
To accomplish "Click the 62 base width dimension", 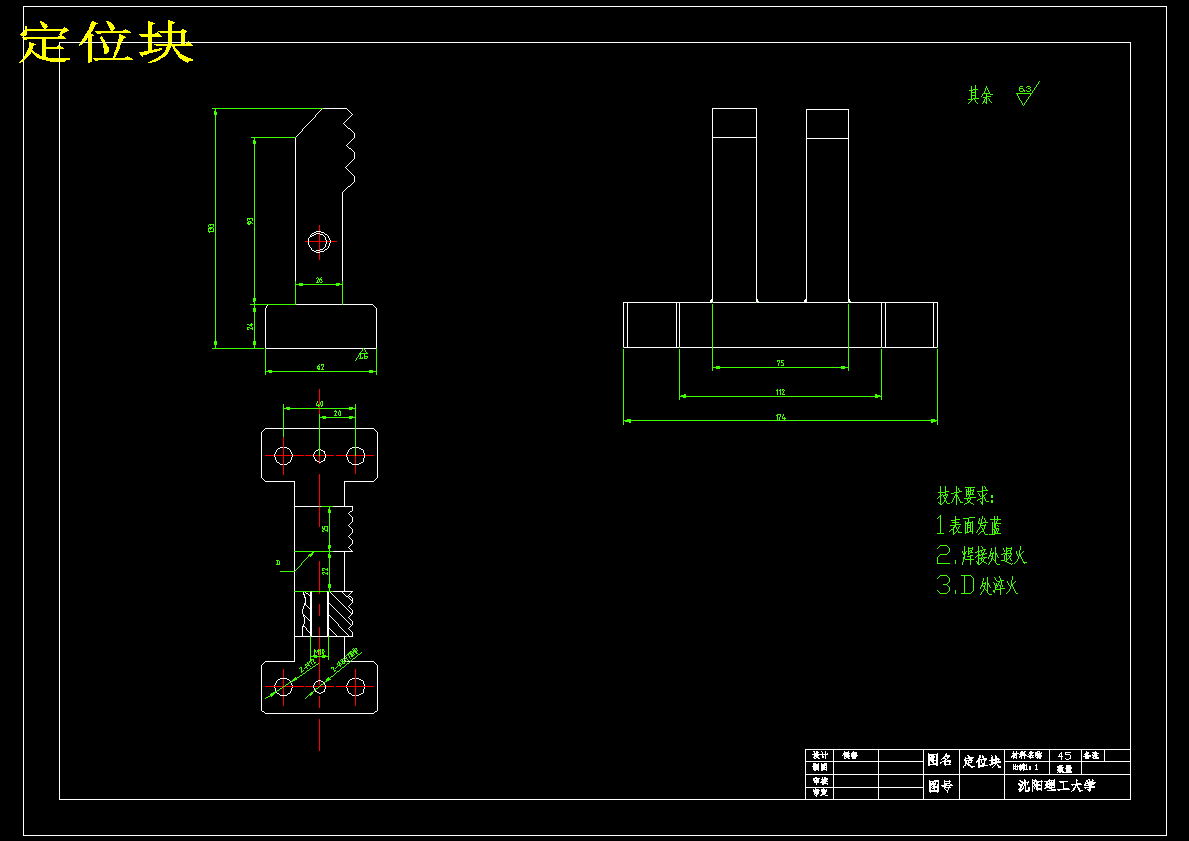I will tap(321, 367).
